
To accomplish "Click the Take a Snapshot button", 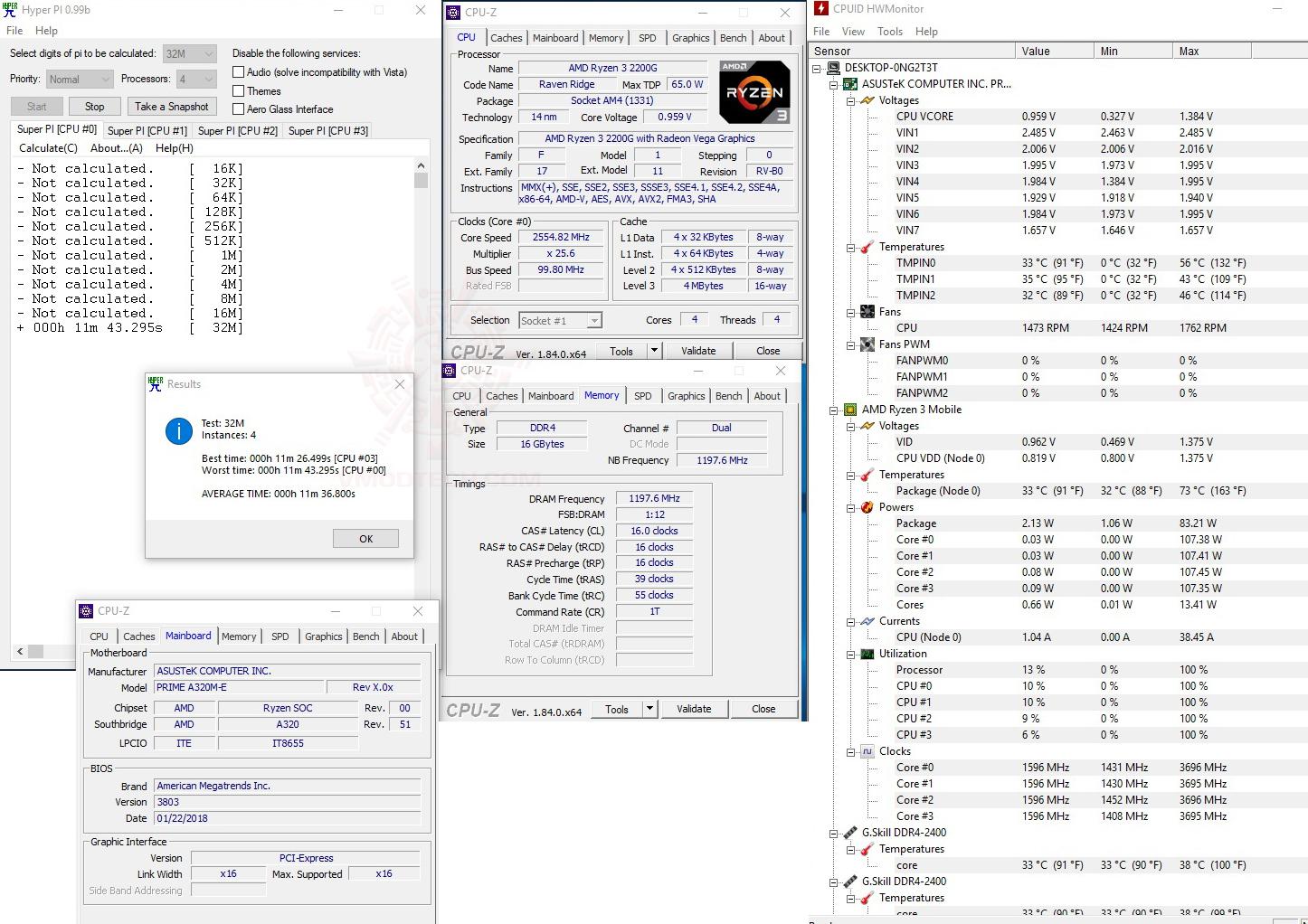I will pos(172,106).
